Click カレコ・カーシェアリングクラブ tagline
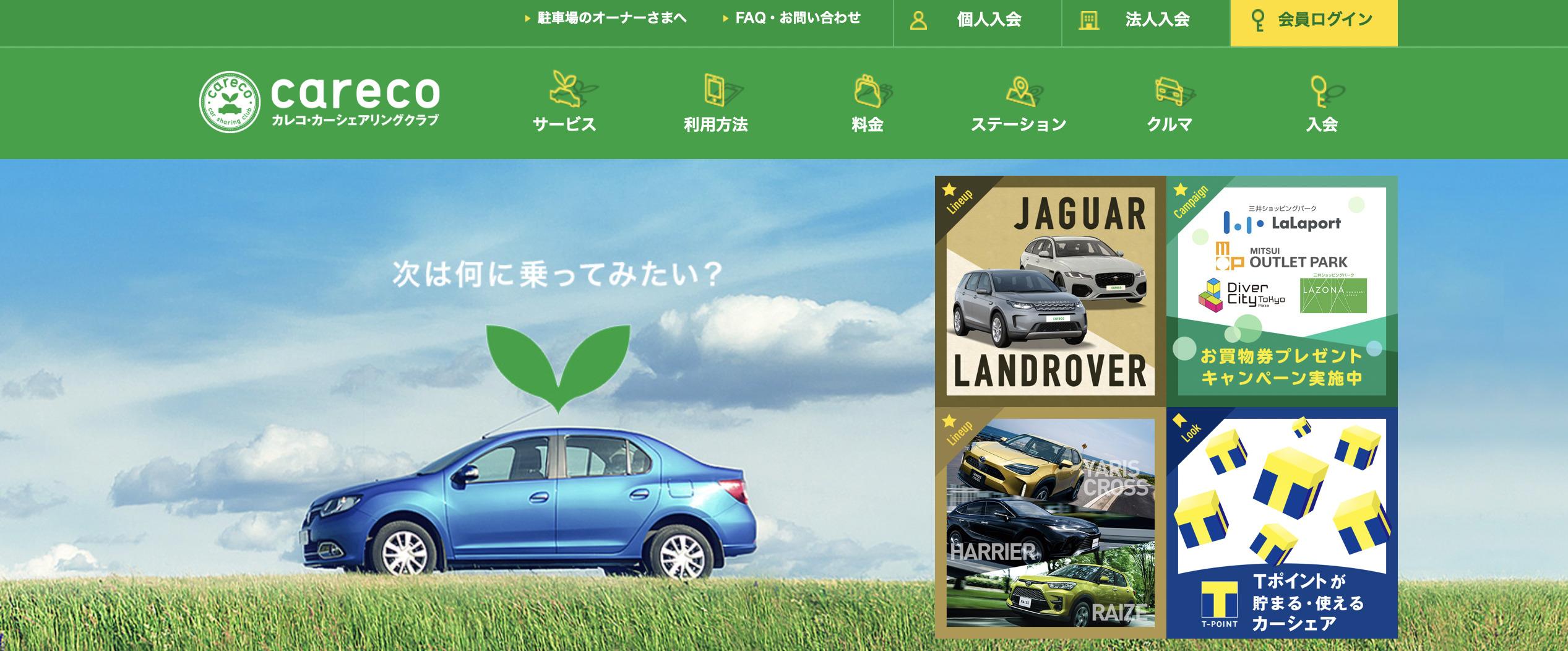The height and width of the screenshot is (651, 1568). [355, 120]
